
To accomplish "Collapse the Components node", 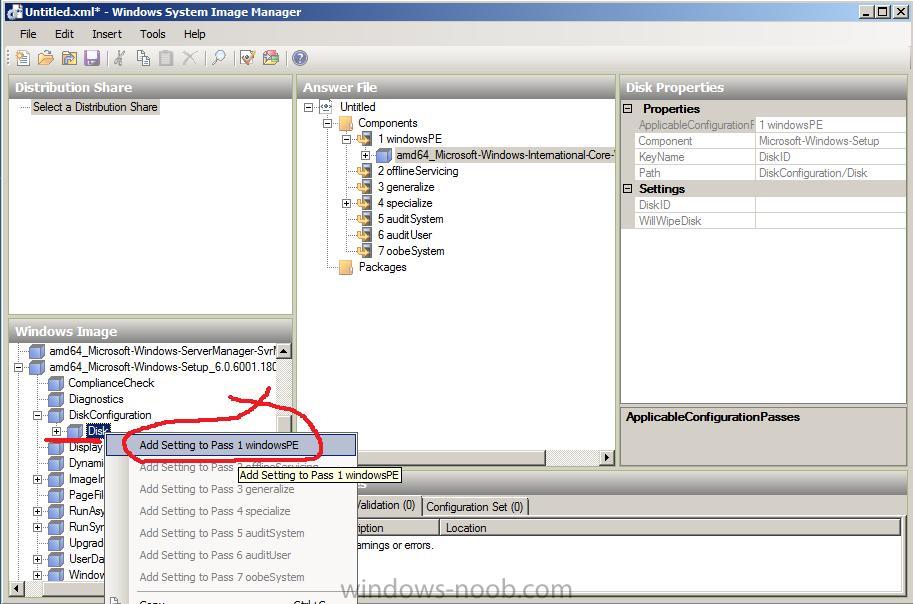I will coord(327,123).
